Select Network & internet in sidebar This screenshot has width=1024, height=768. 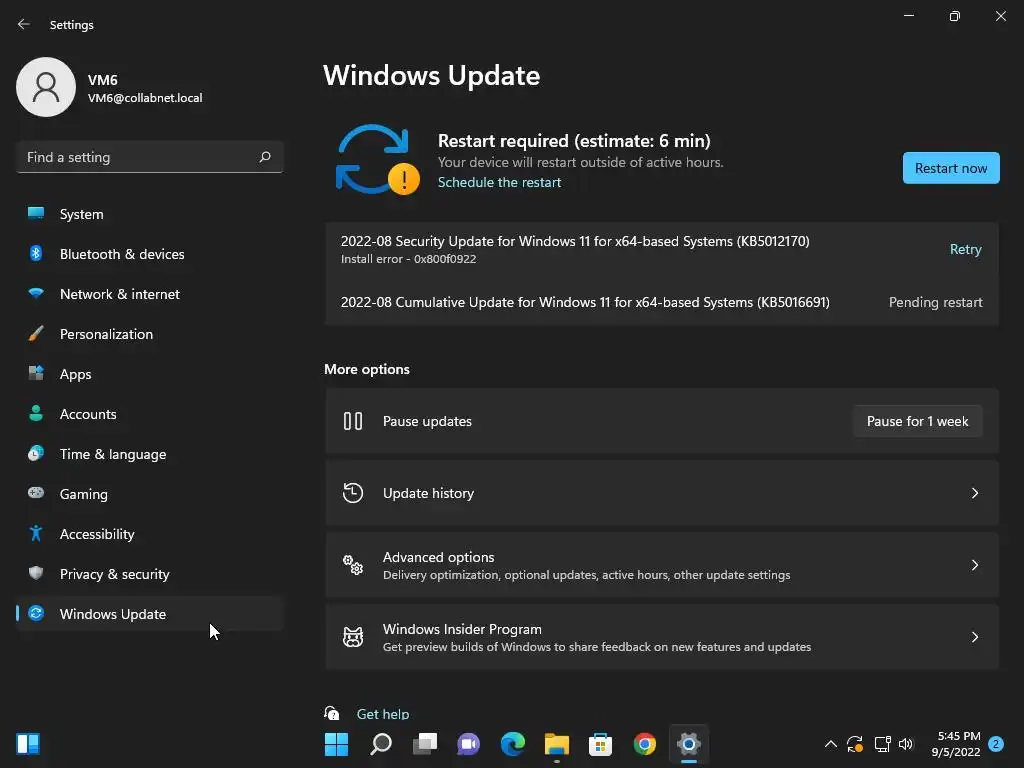tap(150, 294)
